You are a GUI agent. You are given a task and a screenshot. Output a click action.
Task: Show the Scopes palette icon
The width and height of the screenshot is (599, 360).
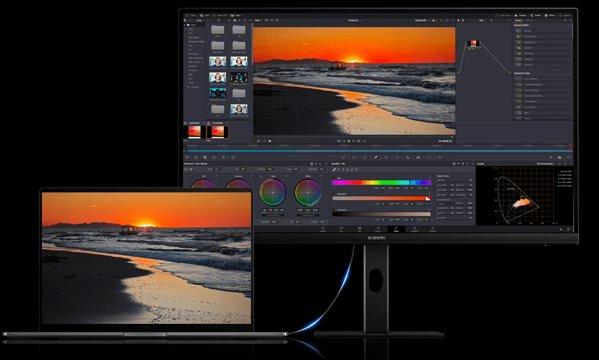[560, 157]
